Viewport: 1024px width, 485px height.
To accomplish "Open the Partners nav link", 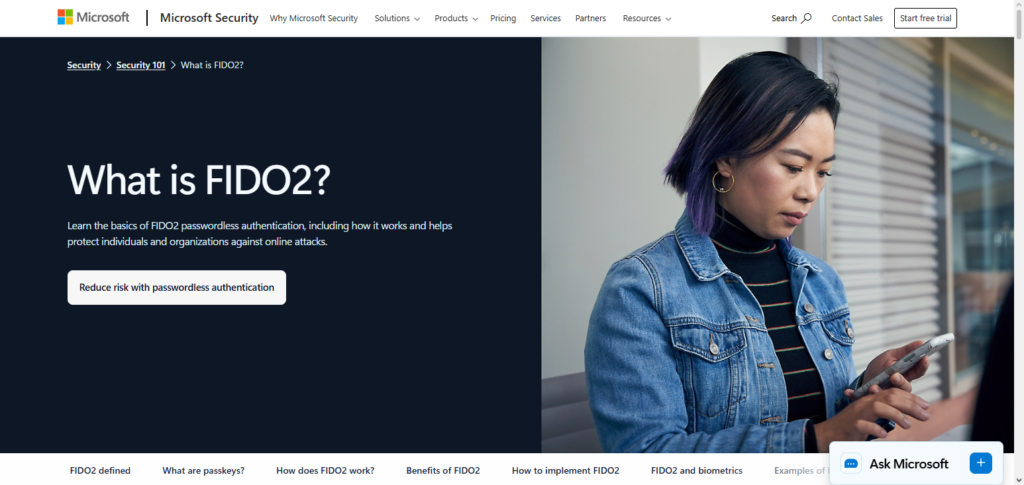I will pos(590,18).
